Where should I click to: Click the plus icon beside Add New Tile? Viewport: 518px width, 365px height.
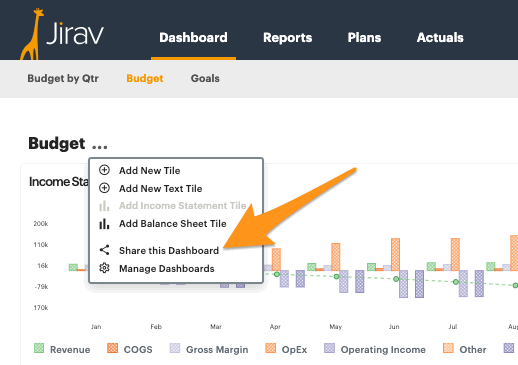104,170
